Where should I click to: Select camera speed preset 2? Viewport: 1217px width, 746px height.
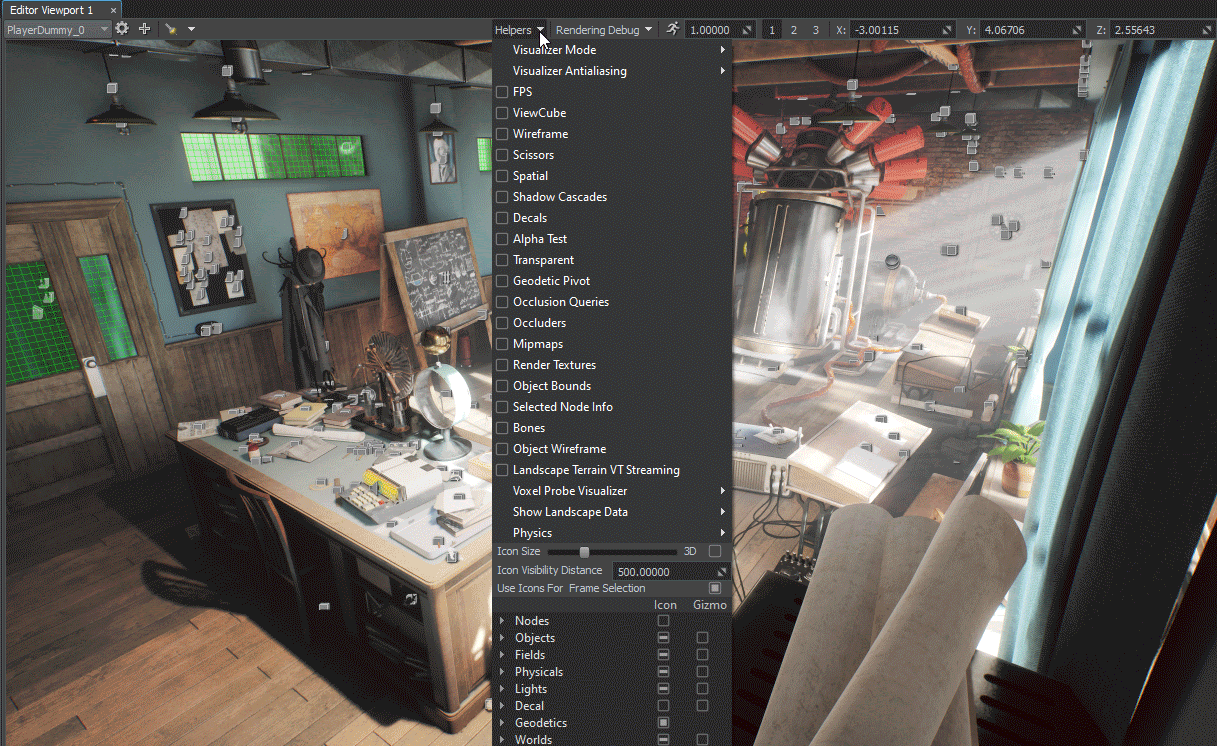pos(794,30)
